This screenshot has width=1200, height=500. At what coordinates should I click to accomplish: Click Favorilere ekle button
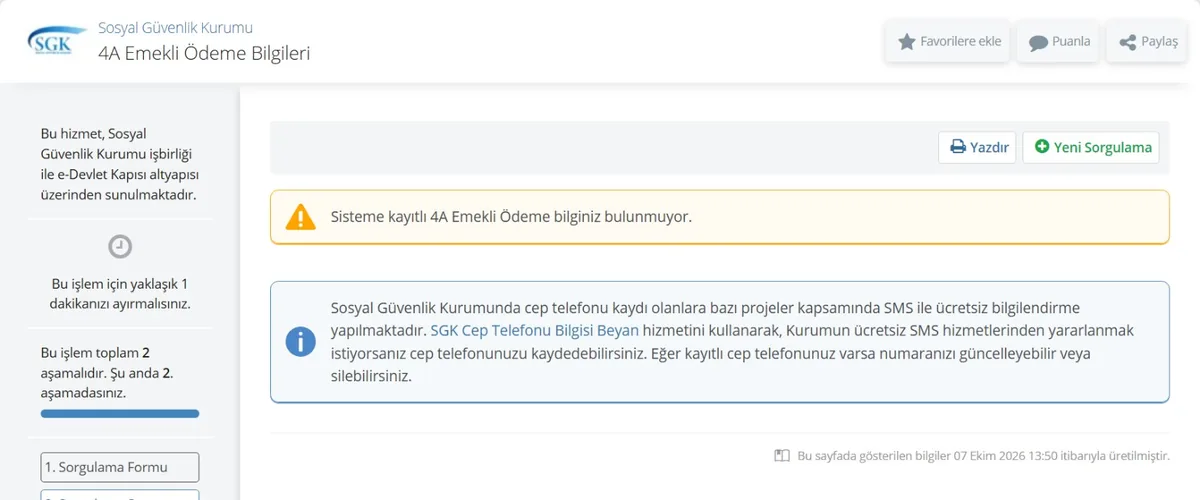949,42
